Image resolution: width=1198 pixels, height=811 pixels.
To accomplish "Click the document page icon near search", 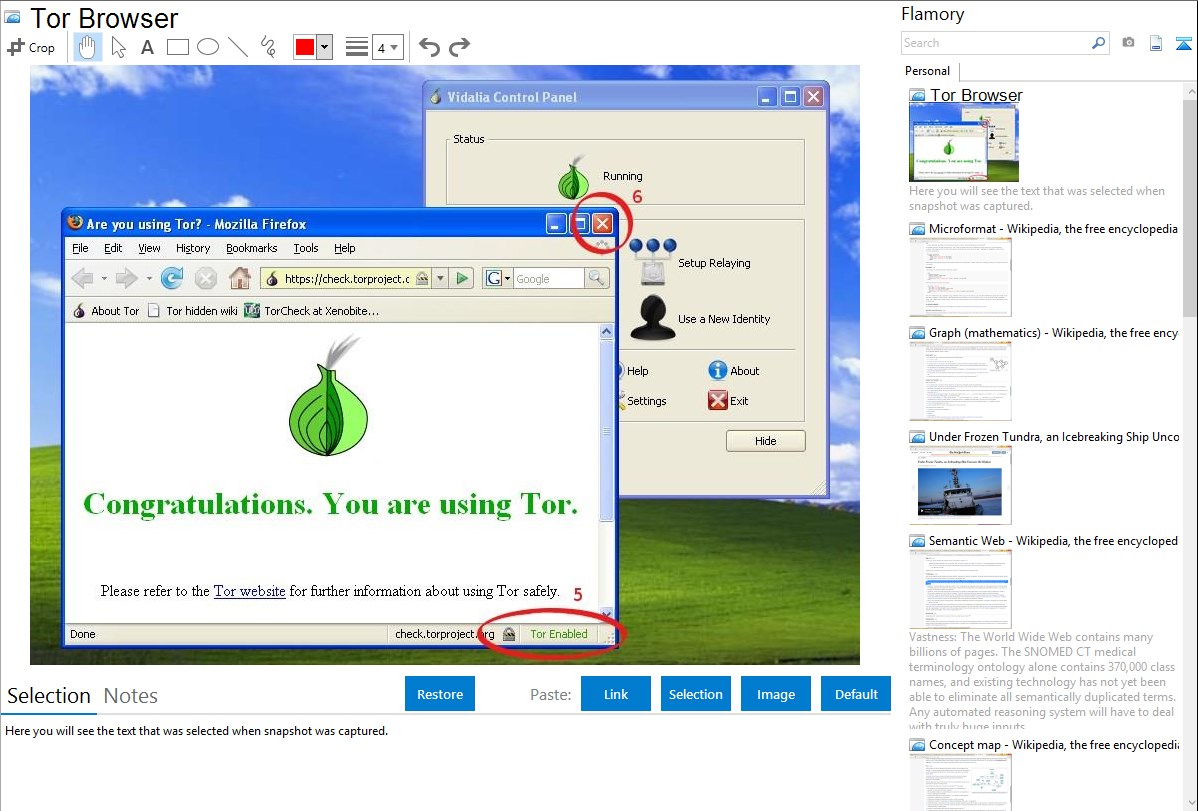I will click(1156, 43).
